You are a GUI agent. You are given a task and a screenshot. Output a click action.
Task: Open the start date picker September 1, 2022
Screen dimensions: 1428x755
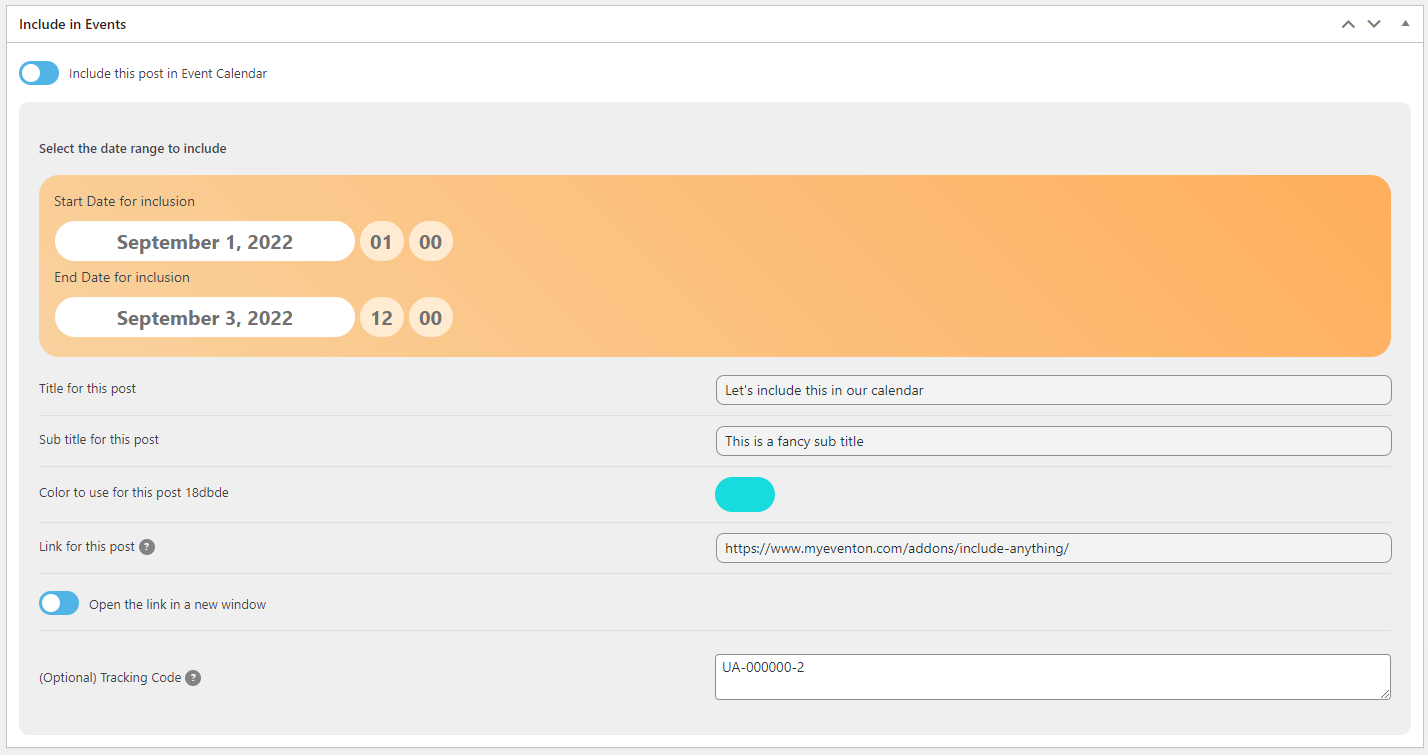coord(205,241)
